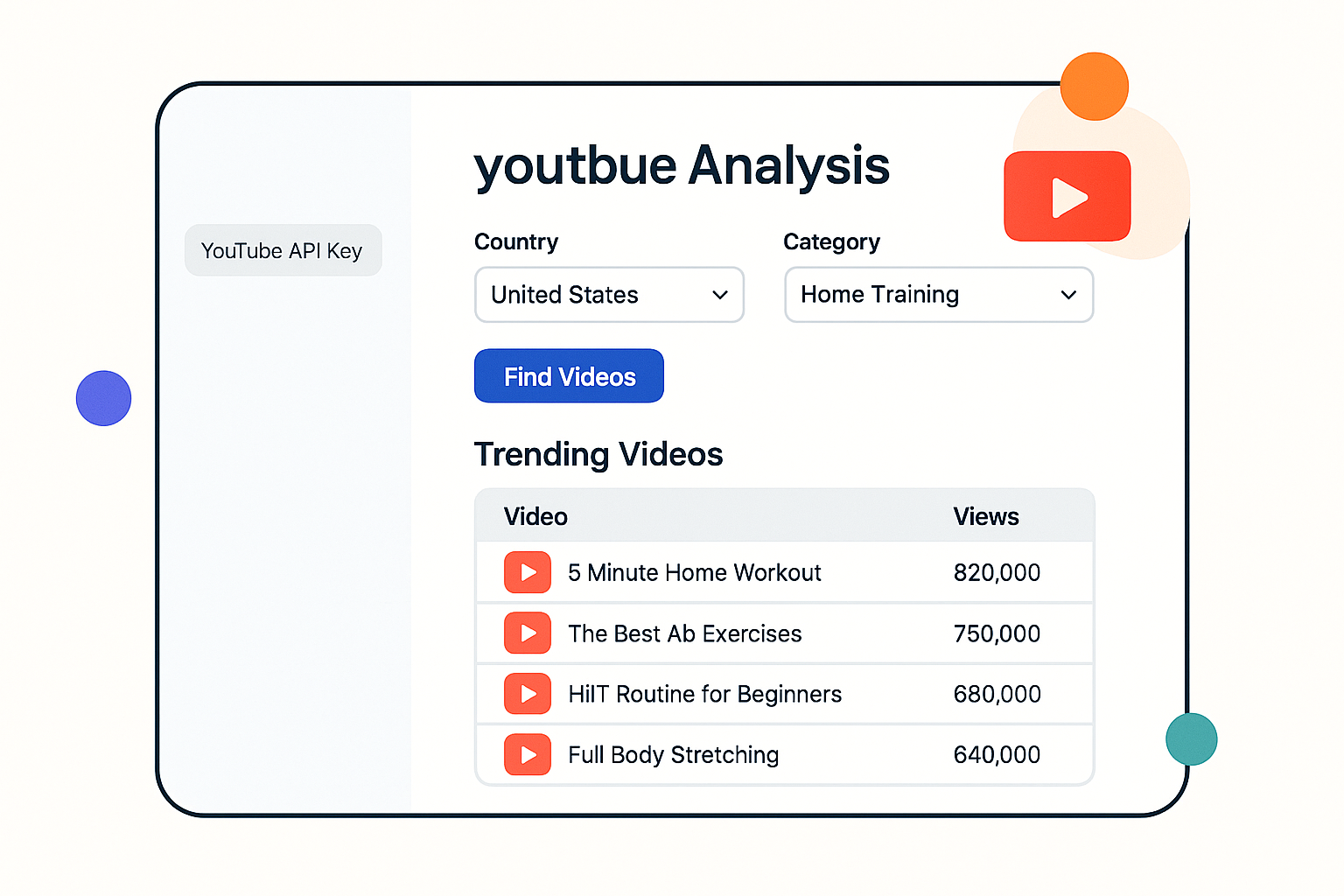Click the Find Videos button
The width and height of the screenshot is (1344, 896).
568,375
